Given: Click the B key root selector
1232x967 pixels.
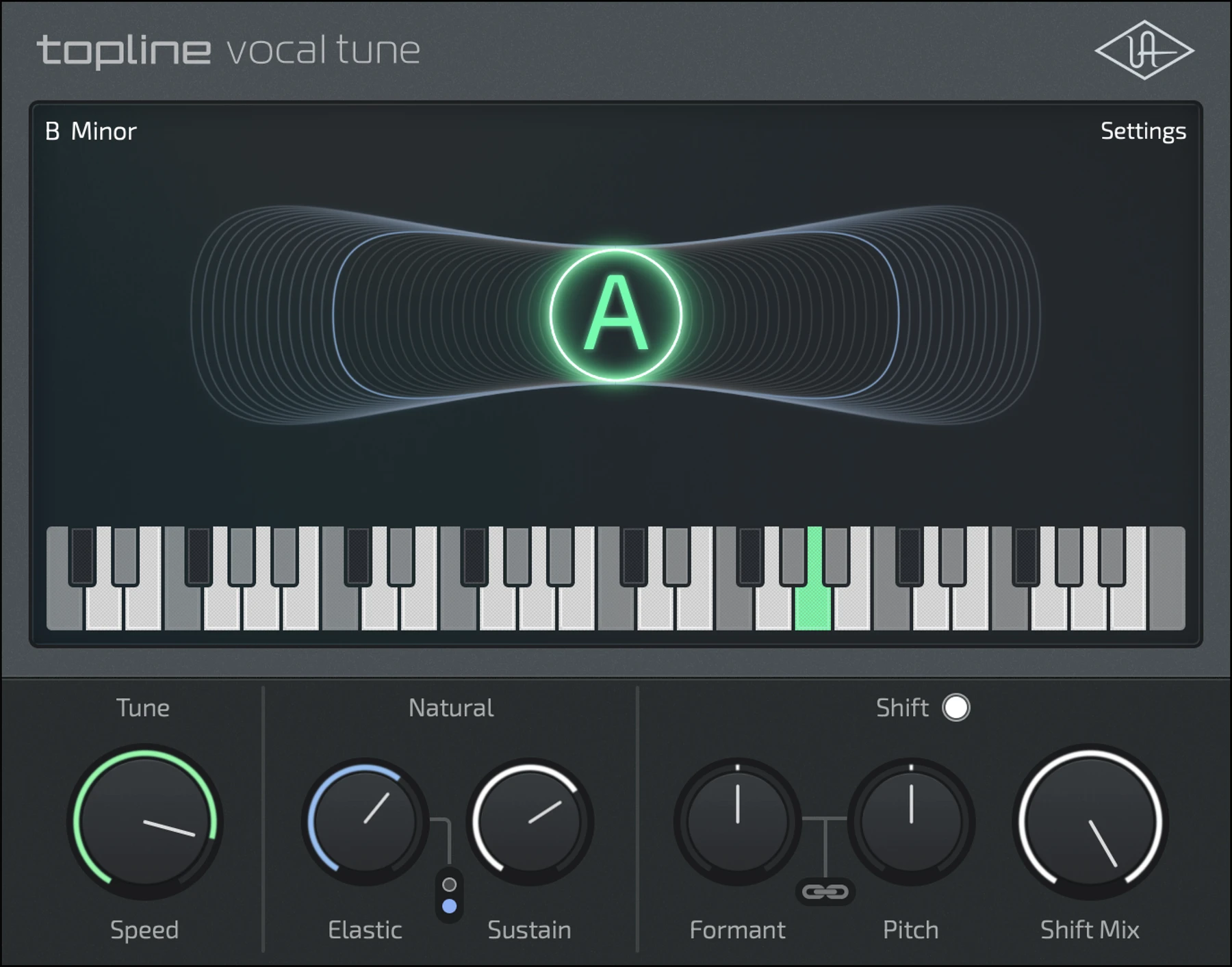Looking at the screenshot, I should tap(52, 131).
